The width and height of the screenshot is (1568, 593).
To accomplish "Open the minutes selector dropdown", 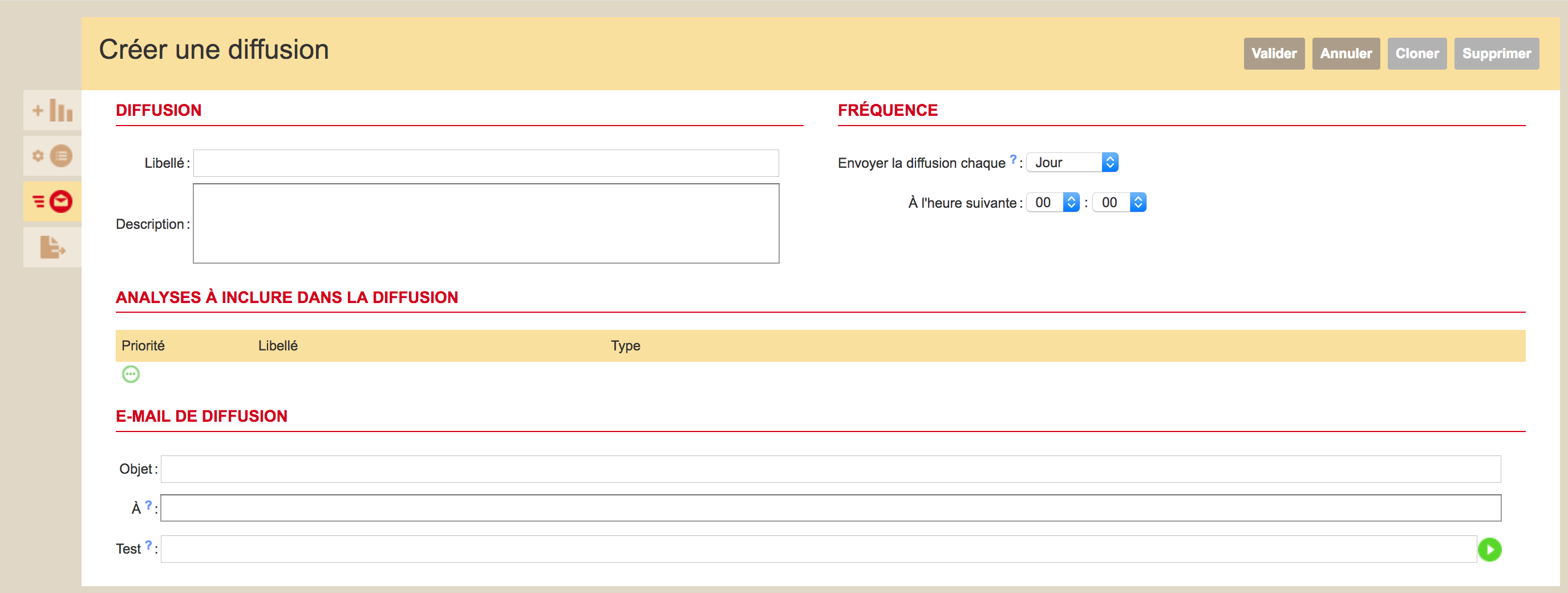I will click(1119, 203).
